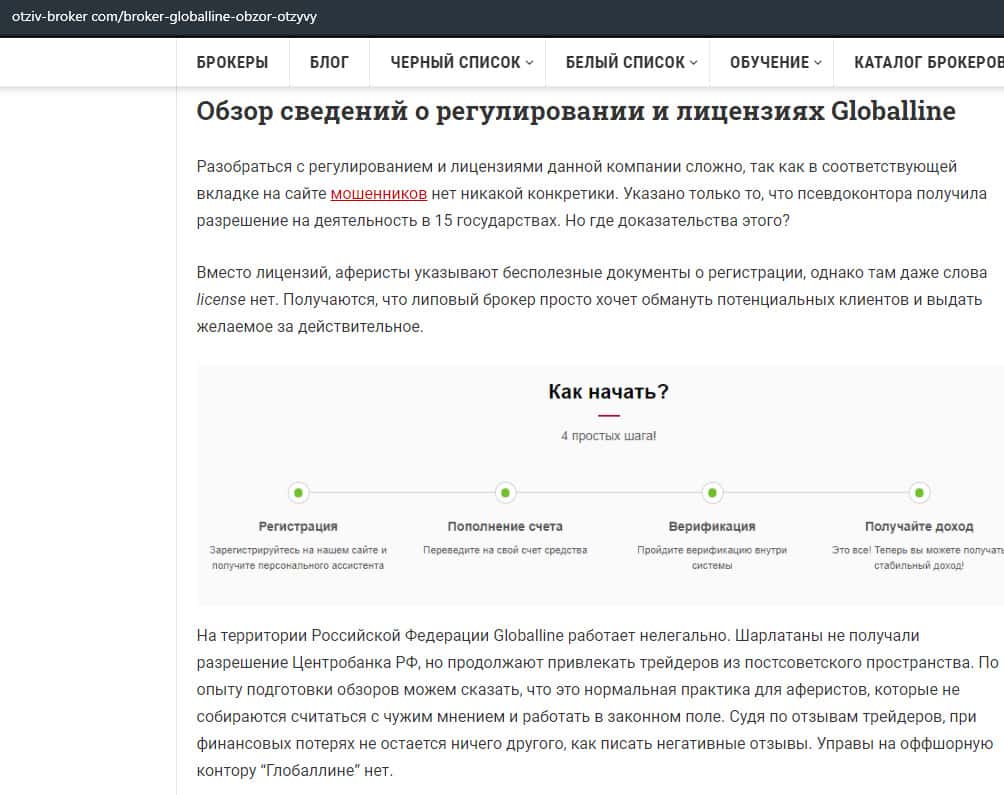The image size is (1004, 795).
Task: Expand the ЧЕРНЫЙ СПИСОК dropdown chevron
Action: [x=529, y=62]
